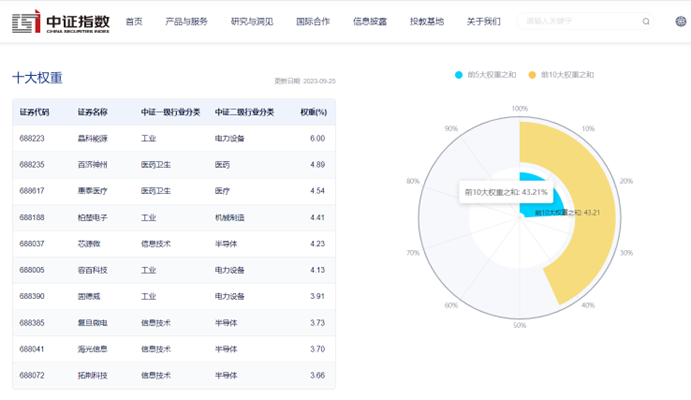
Task: Click 医疗 in the 688617 row
Action: (222, 191)
